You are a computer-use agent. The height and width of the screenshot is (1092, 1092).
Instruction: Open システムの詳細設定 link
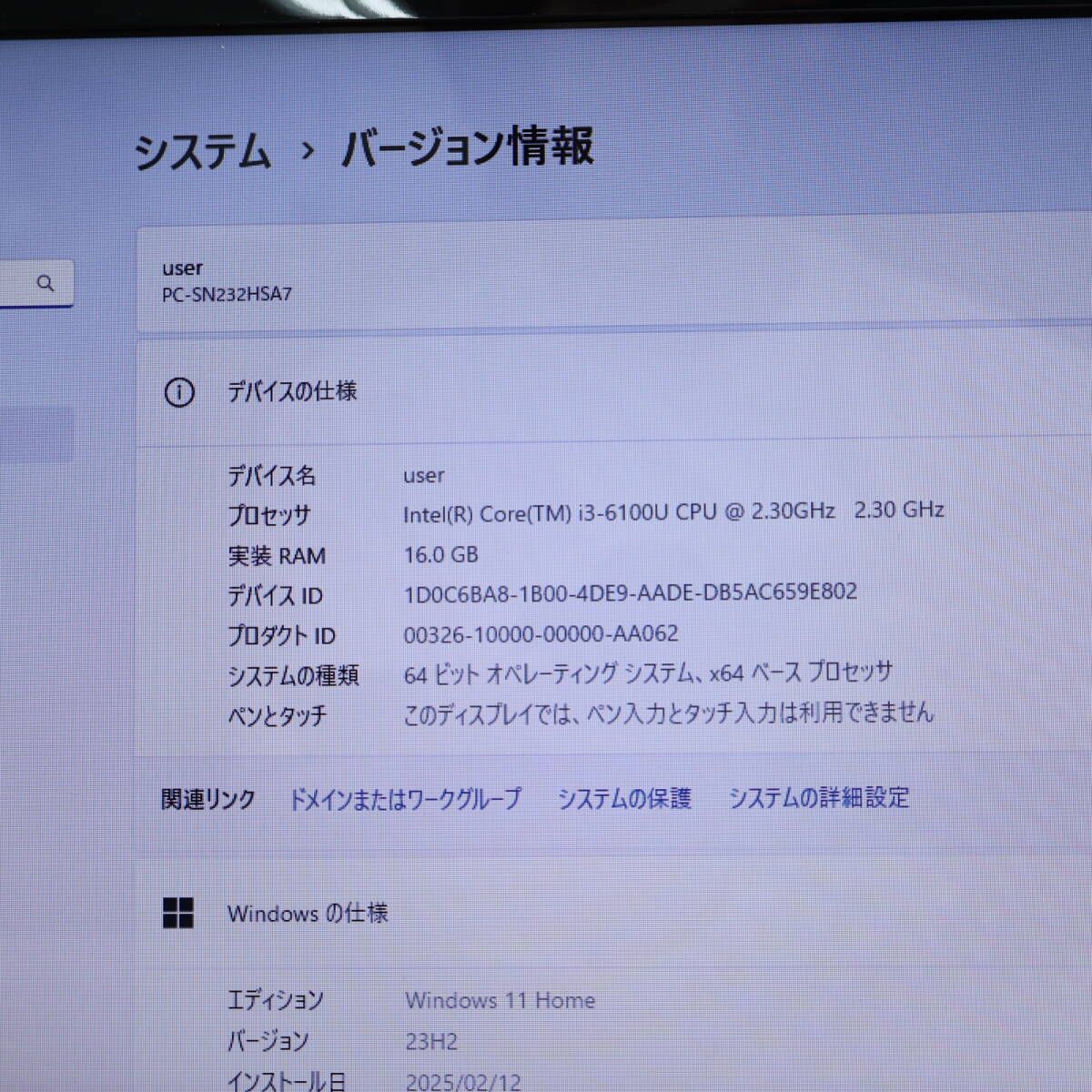(819, 797)
